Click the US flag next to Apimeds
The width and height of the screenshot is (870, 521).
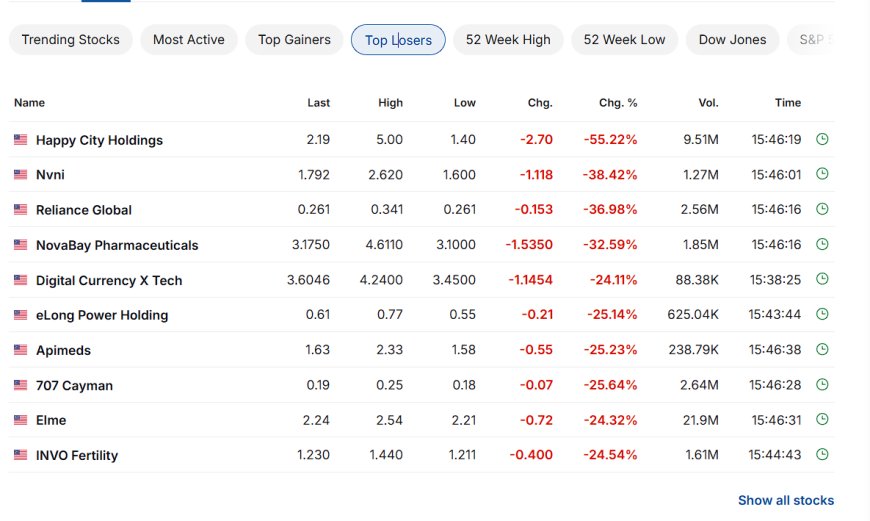tap(21, 350)
